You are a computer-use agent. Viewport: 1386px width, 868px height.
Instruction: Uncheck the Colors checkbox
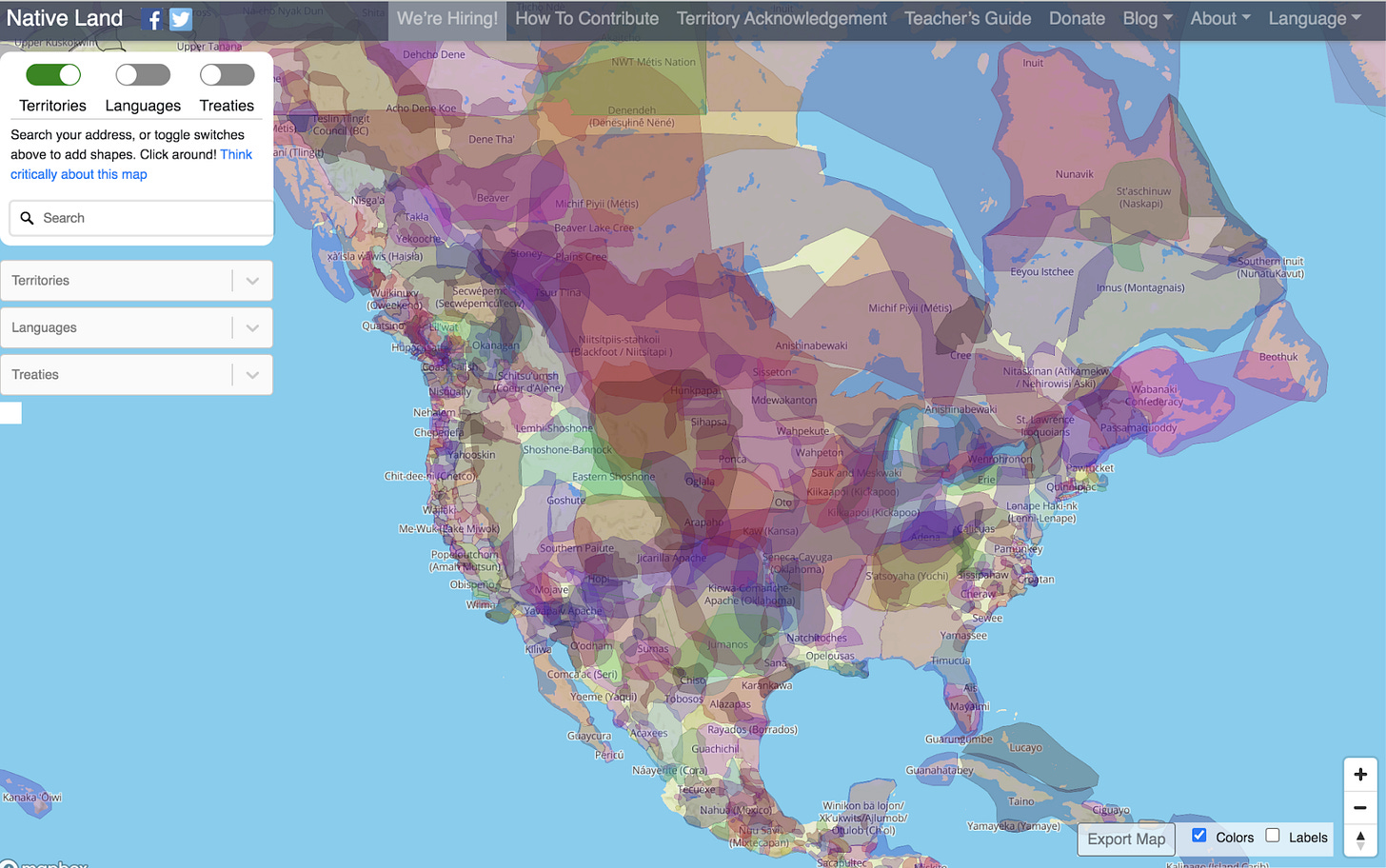click(1199, 836)
